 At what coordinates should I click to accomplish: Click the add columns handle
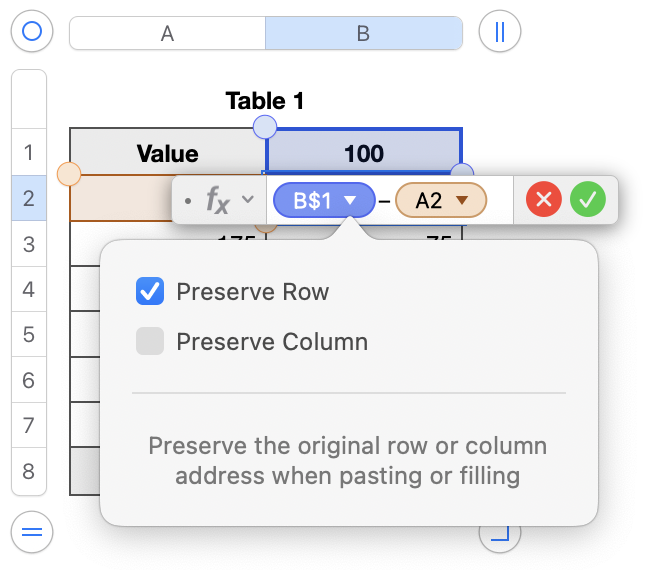500,31
